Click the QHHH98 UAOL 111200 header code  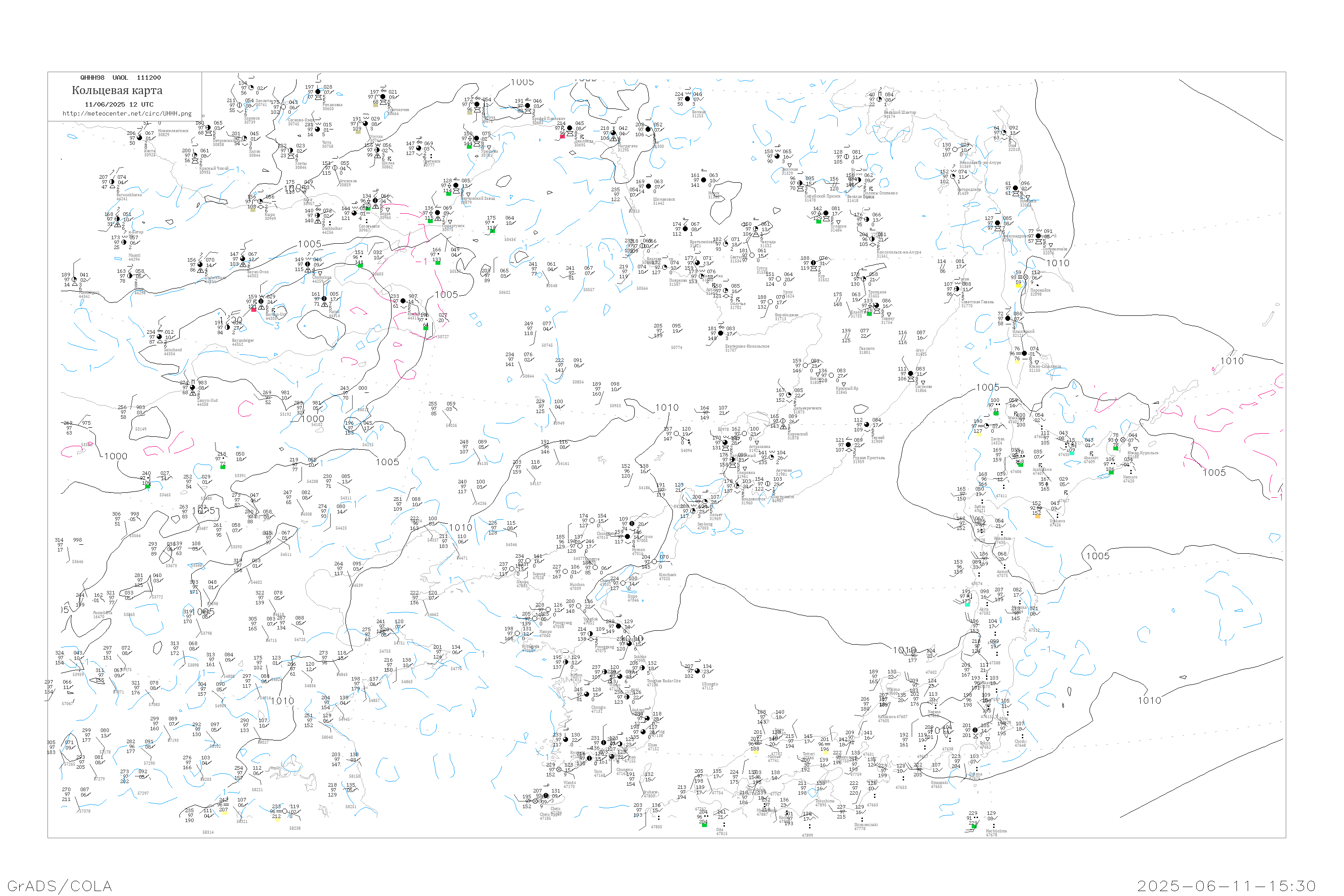(x=121, y=78)
